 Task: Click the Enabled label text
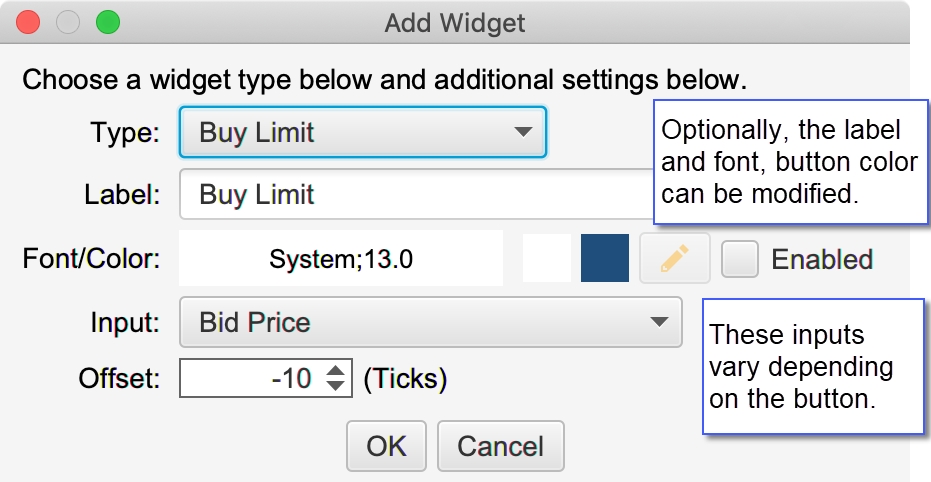(x=822, y=259)
